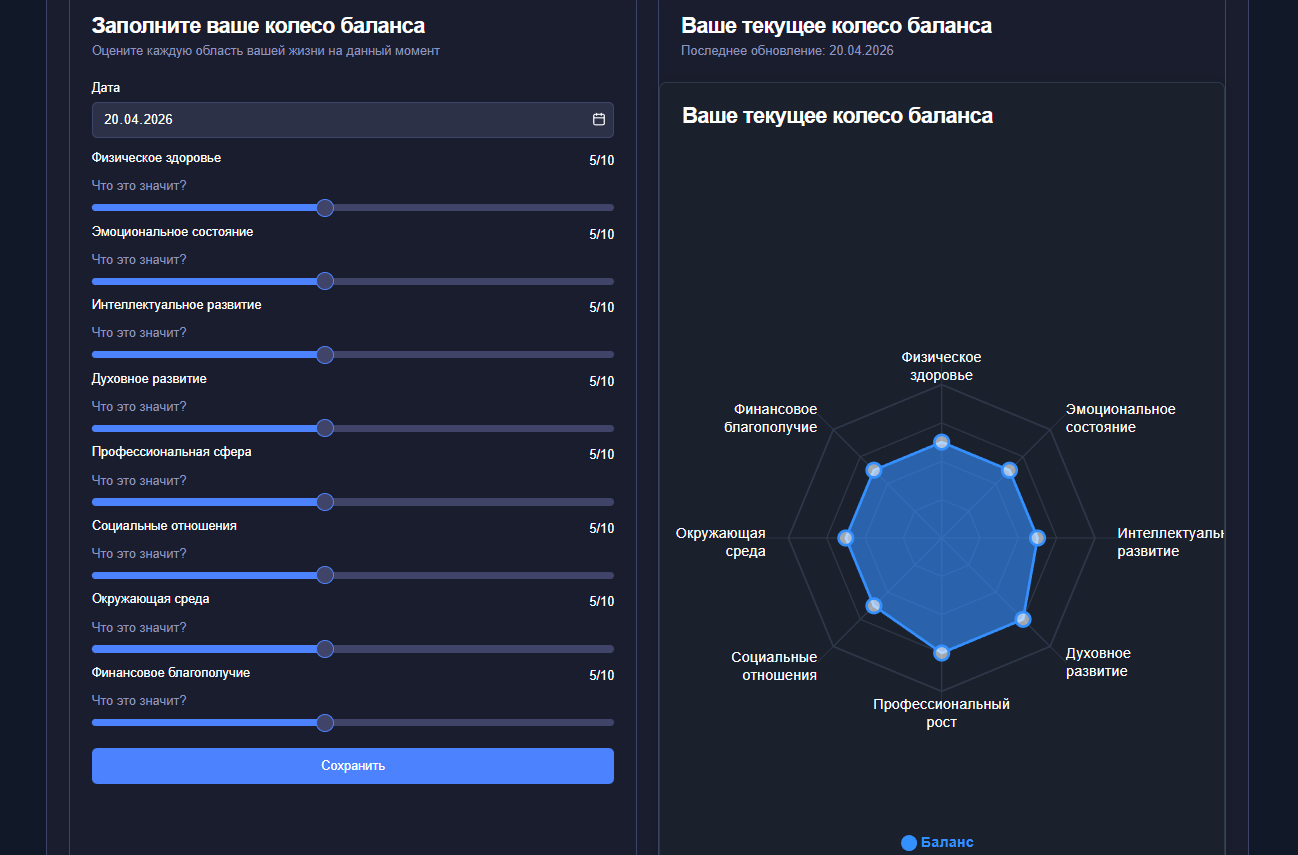This screenshot has height=855, width=1298.
Task: Open the calendar picker icon in date field
Action: click(x=599, y=120)
